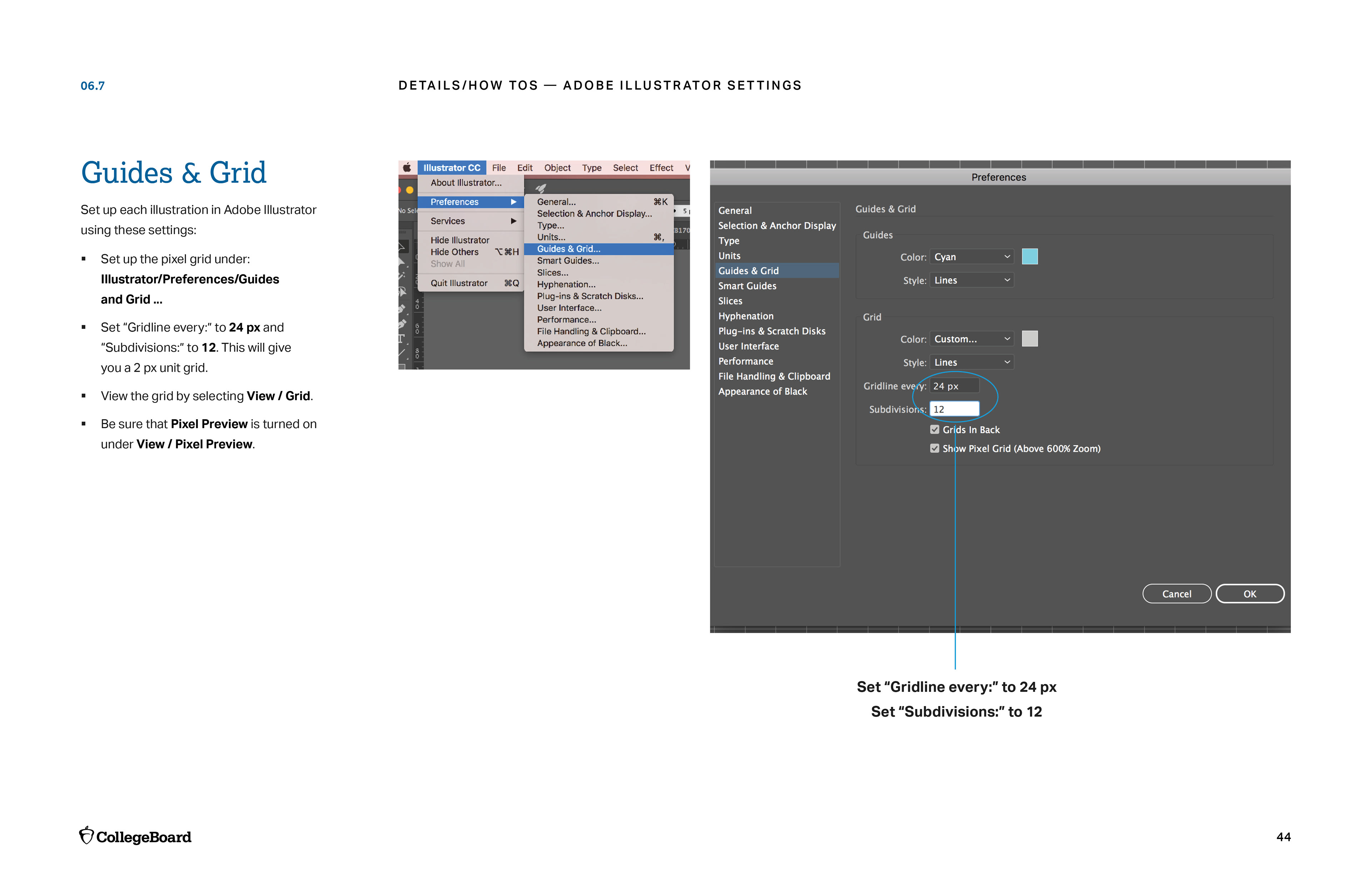1372x888 pixels.
Task: Open the File menu
Action: 499,168
